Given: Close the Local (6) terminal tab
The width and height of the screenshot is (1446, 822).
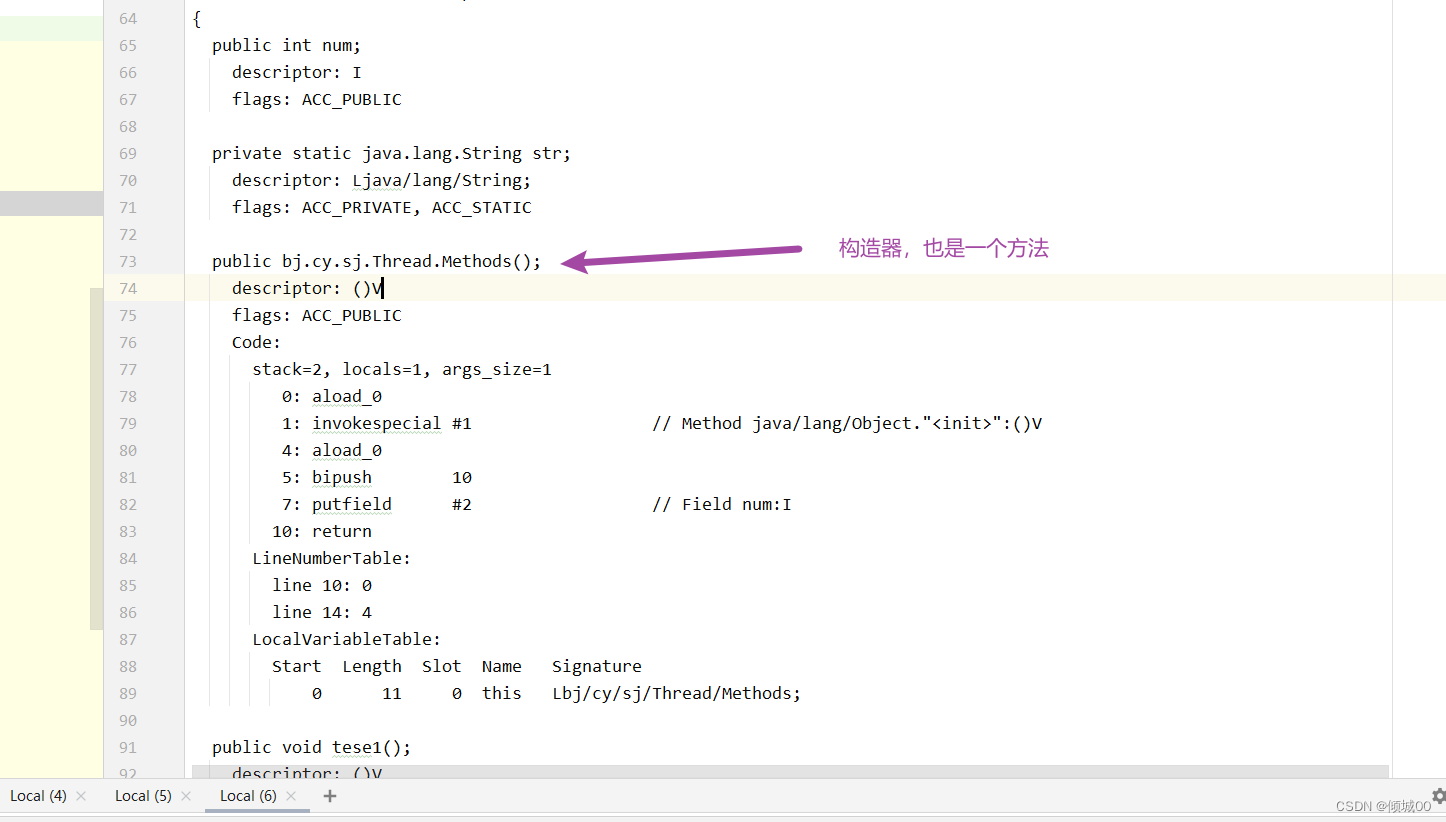Looking at the screenshot, I should (x=291, y=796).
